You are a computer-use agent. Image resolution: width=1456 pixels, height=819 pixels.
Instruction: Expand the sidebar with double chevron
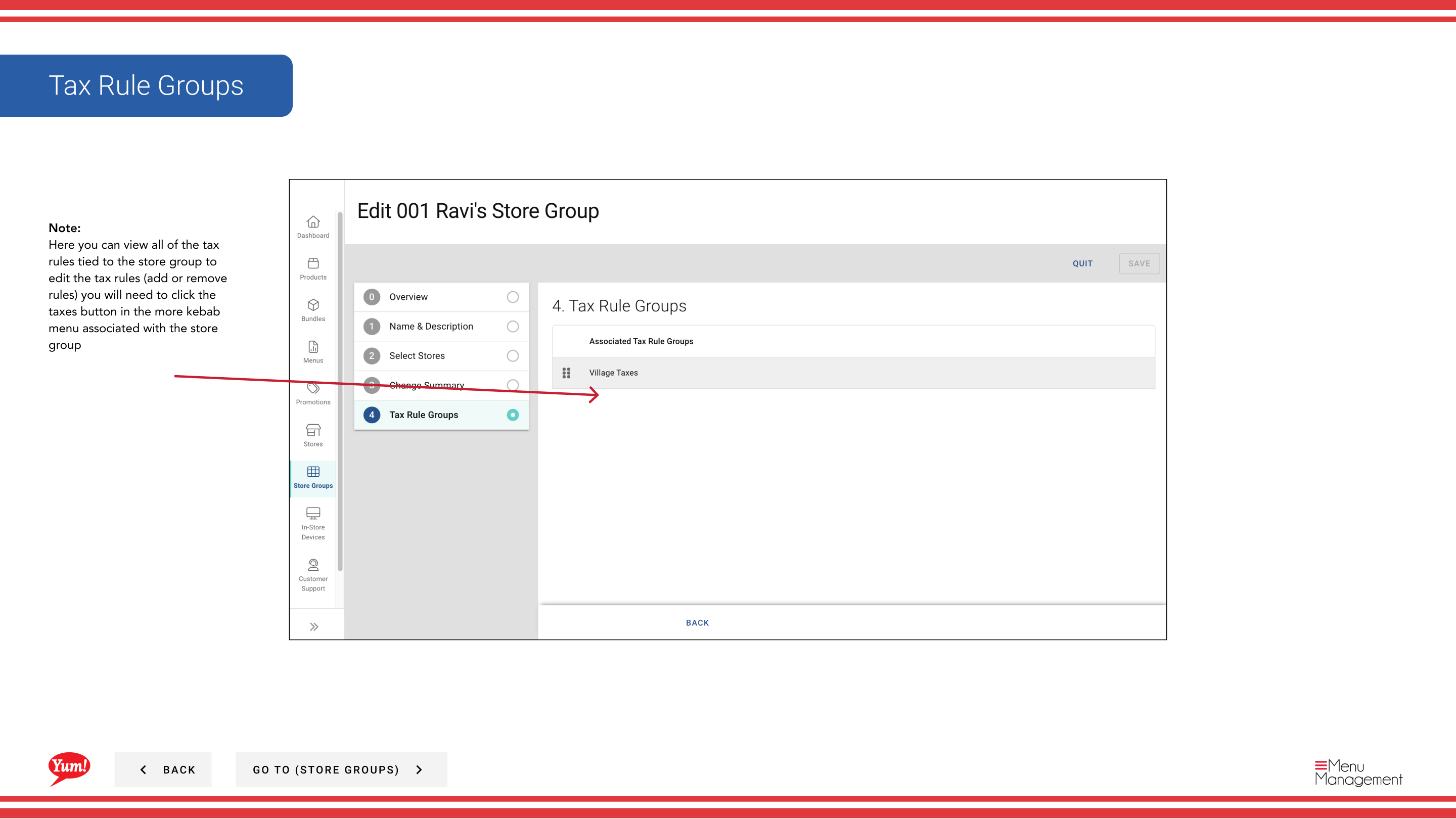[314, 627]
